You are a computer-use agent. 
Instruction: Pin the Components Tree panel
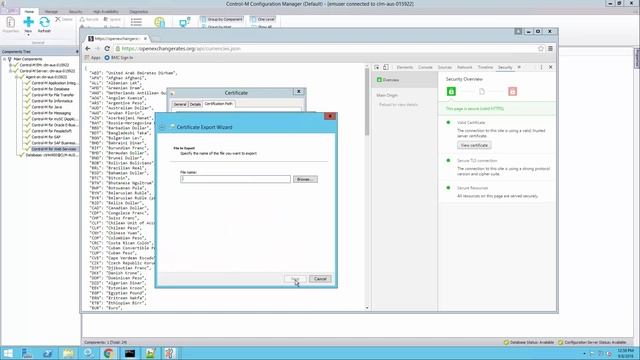point(77,52)
